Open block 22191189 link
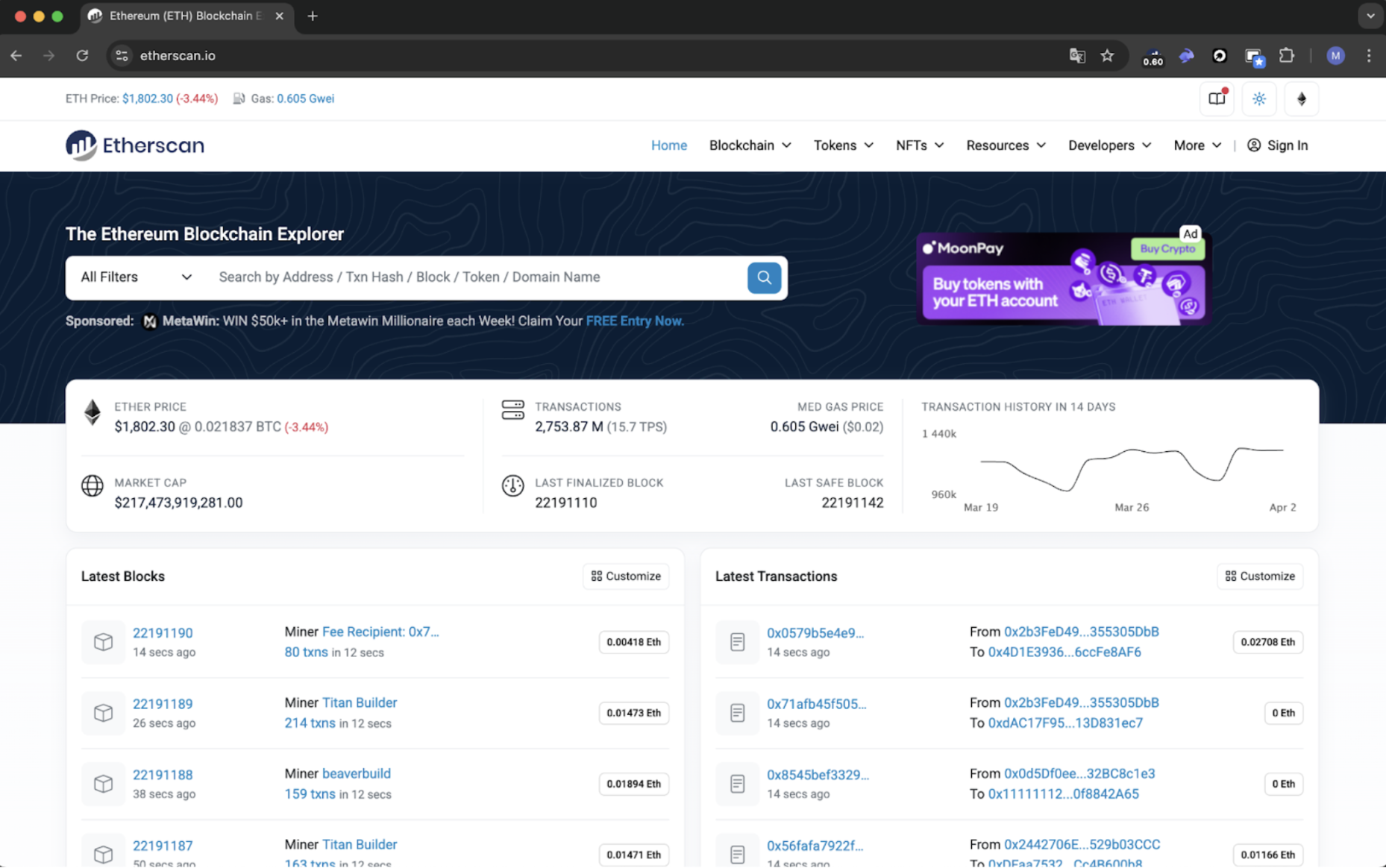The height and width of the screenshot is (868, 1386). click(x=163, y=704)
